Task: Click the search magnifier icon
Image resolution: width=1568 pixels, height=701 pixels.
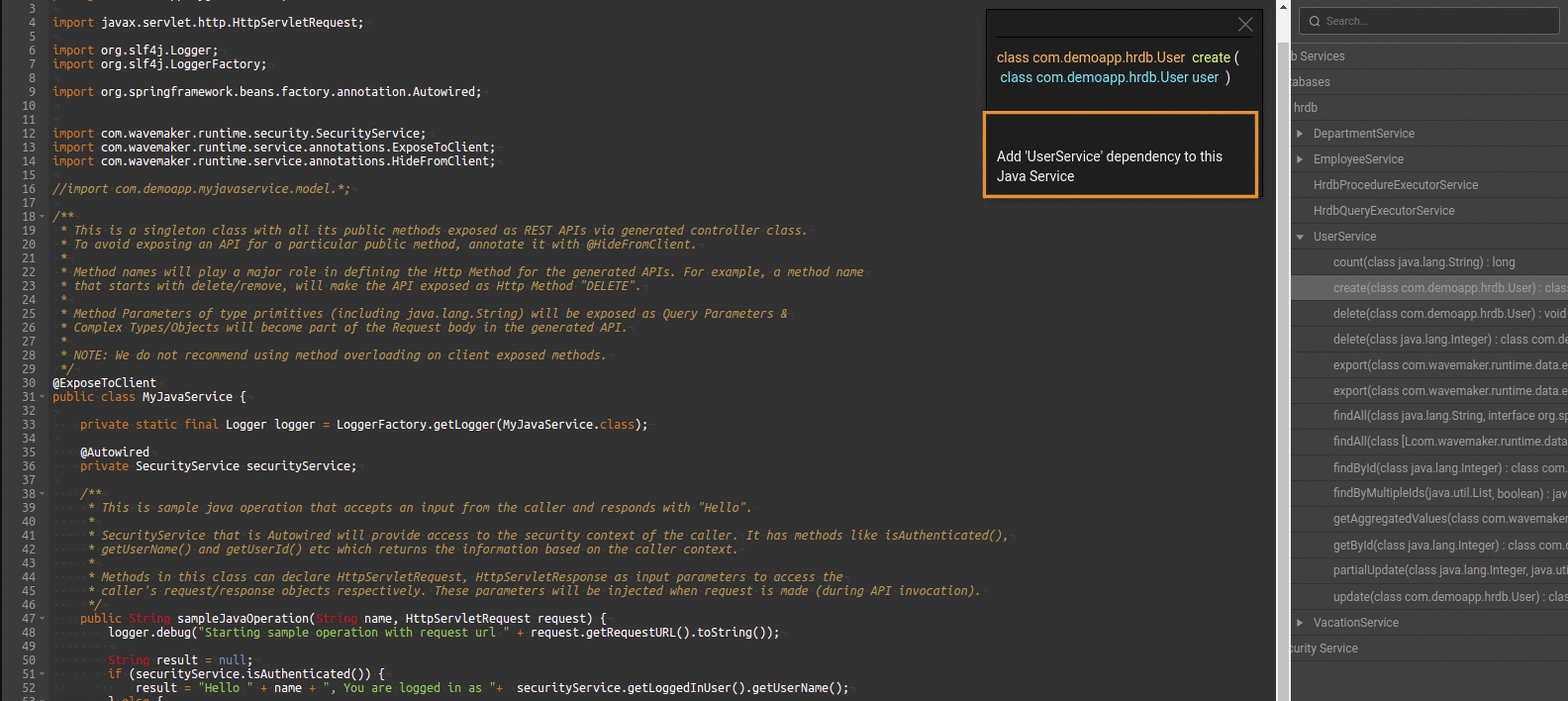Action: (1315, 21)
